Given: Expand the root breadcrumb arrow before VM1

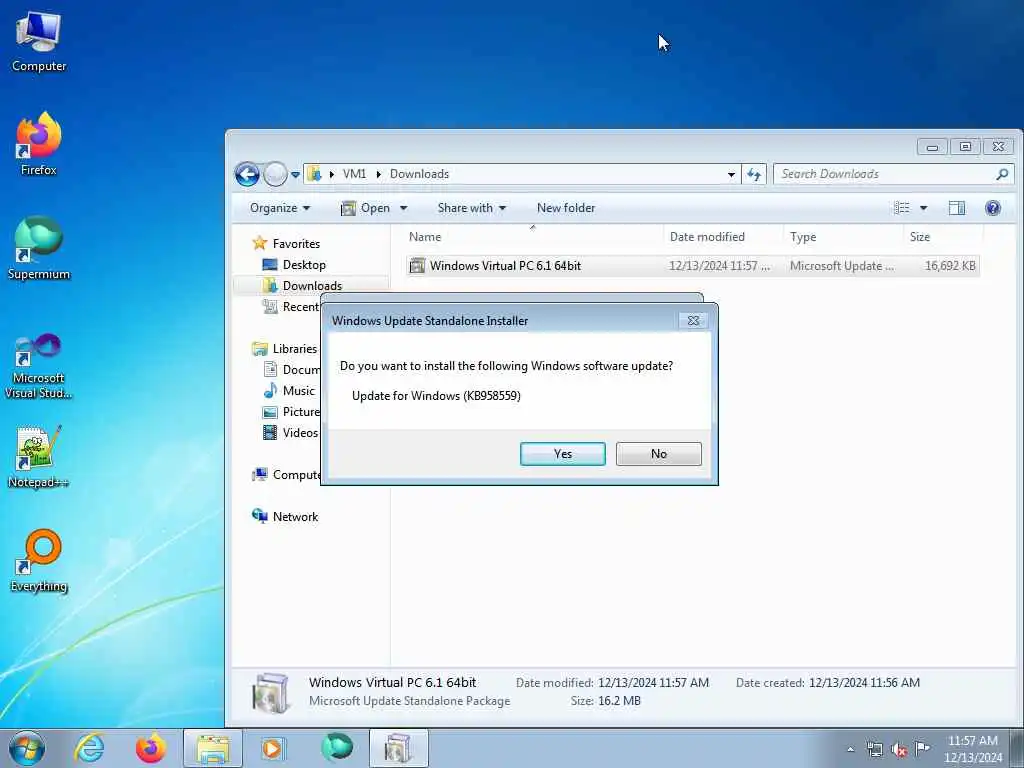Looking at the screenshot, I should [331, 174].
